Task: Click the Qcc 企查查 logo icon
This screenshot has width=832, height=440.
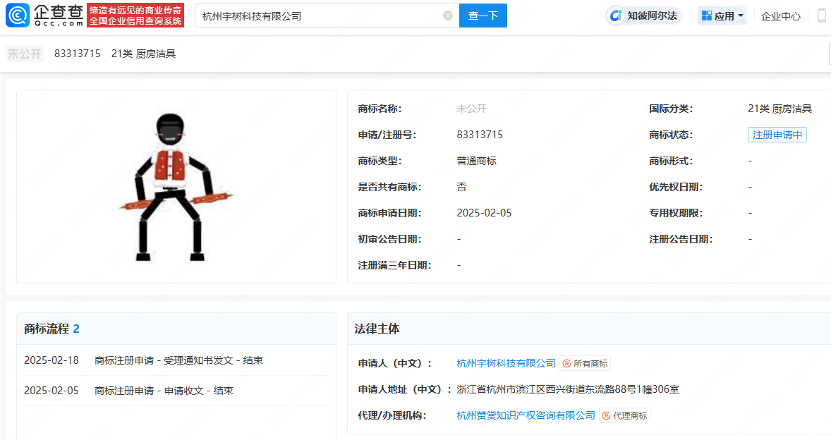Action: click(20, 15)
